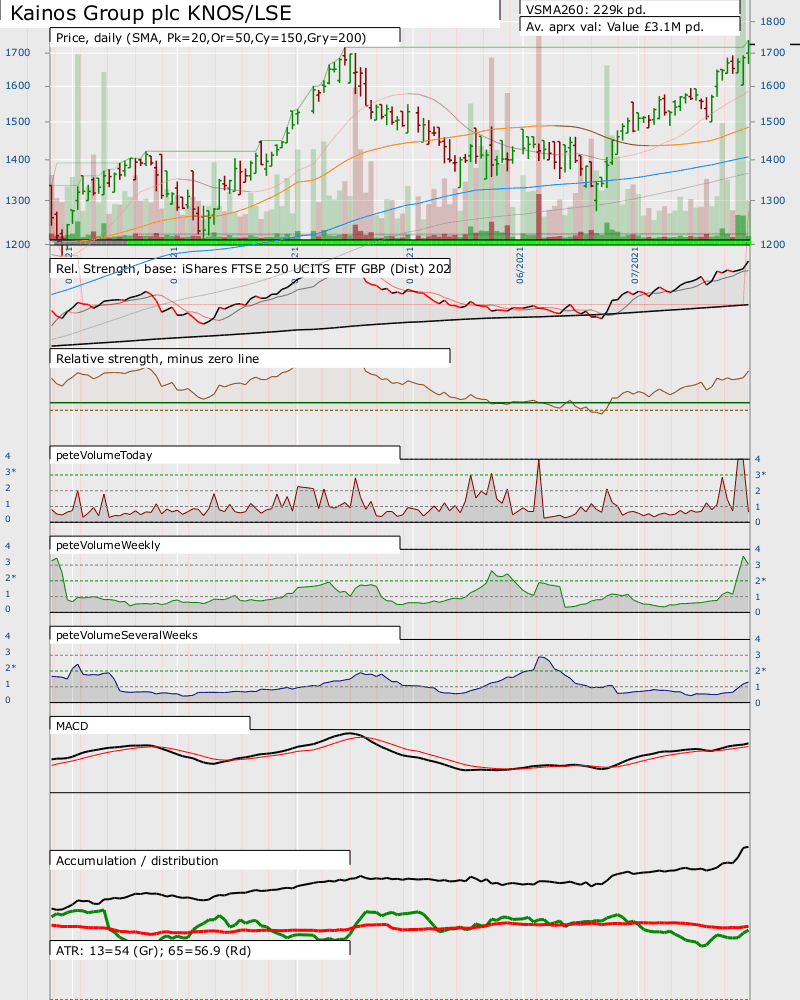
Task: Select 1300 on the right price axis
Action: tap(773, 200)
